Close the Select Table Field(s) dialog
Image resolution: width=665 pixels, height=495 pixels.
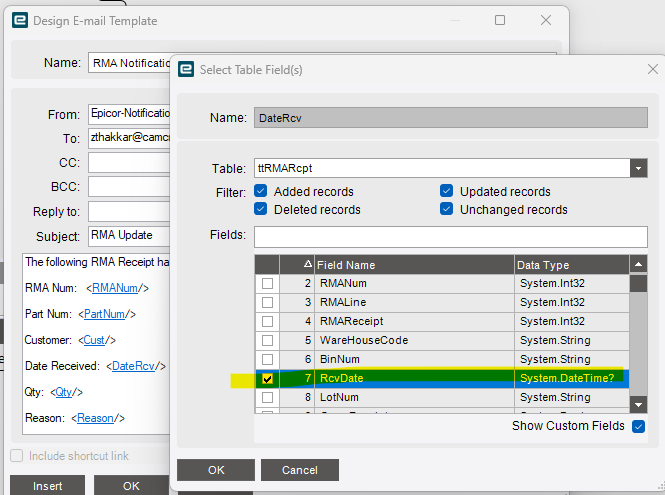[653, 69]
